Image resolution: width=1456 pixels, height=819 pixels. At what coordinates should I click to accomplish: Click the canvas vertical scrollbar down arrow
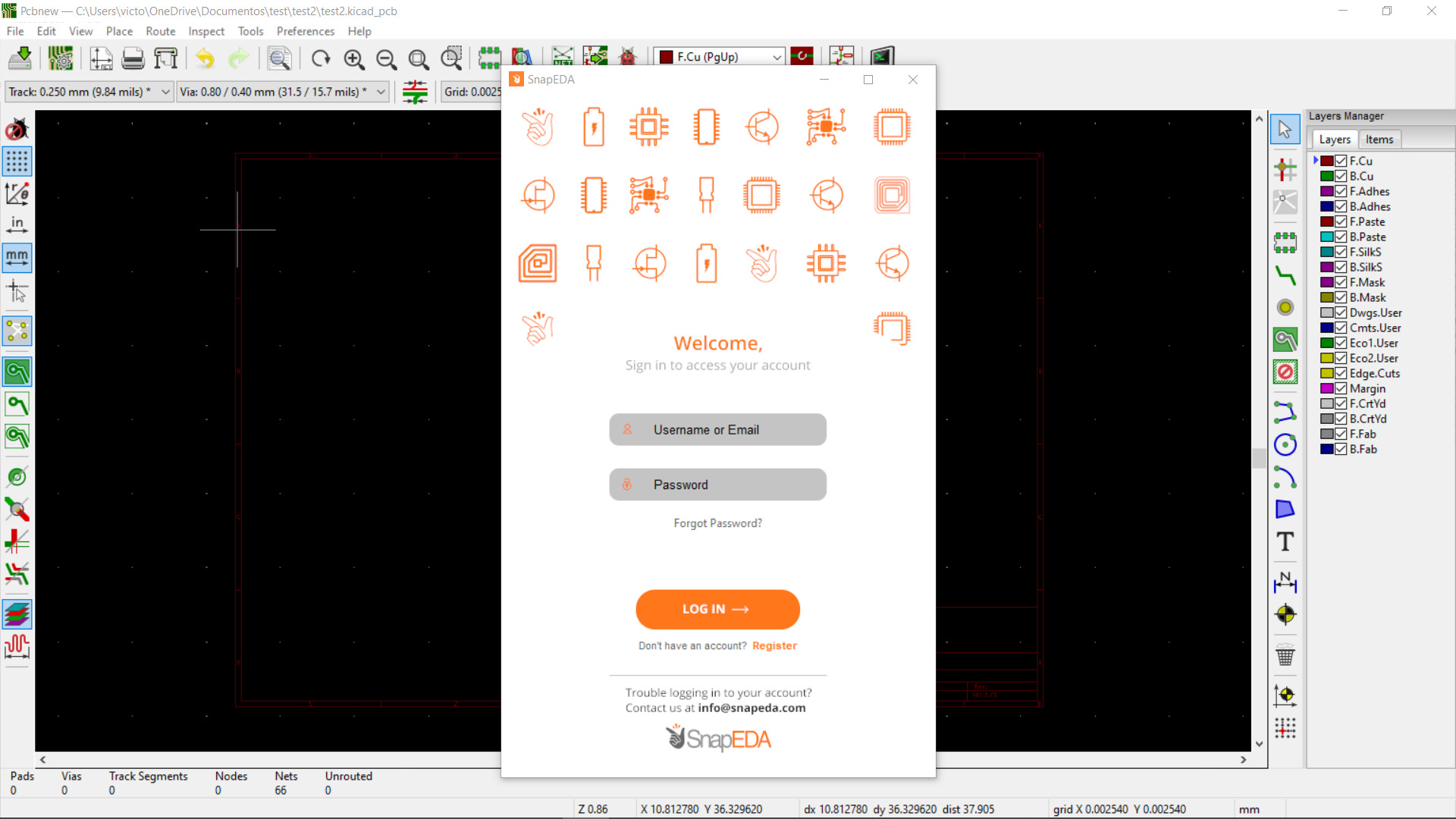[1260, 744]
